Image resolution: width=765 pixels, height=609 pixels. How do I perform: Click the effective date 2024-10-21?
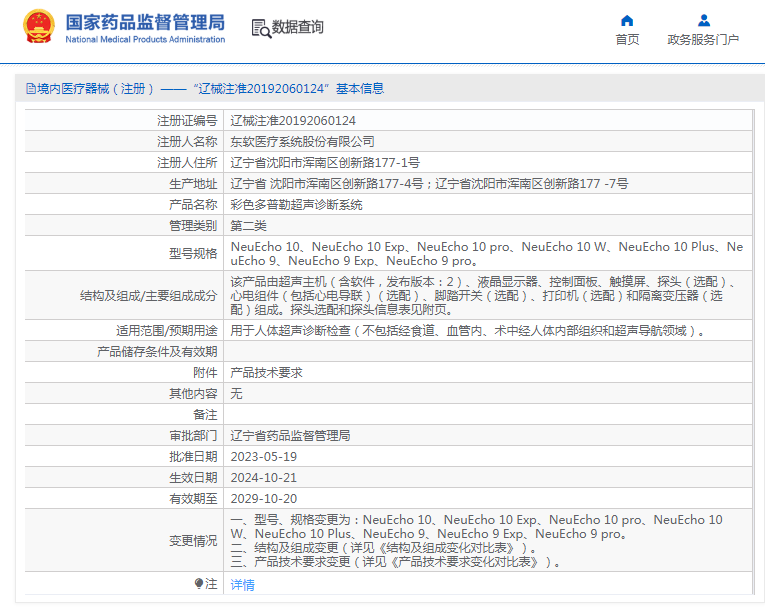click(x=264, y=477)
